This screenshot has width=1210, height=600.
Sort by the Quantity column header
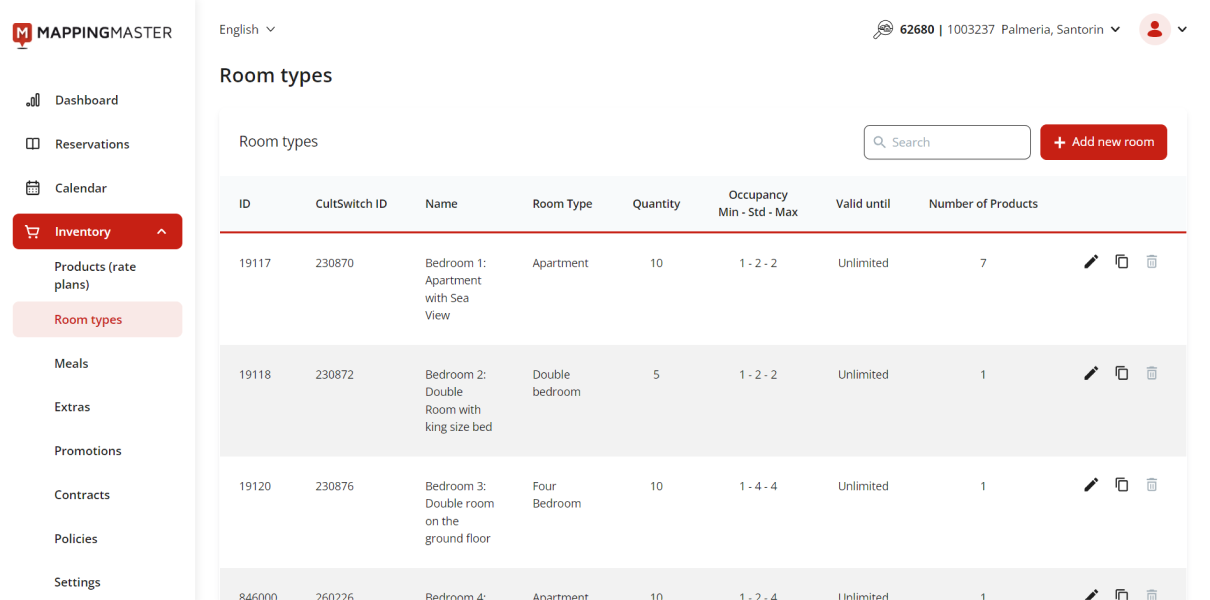pos(656,204)
